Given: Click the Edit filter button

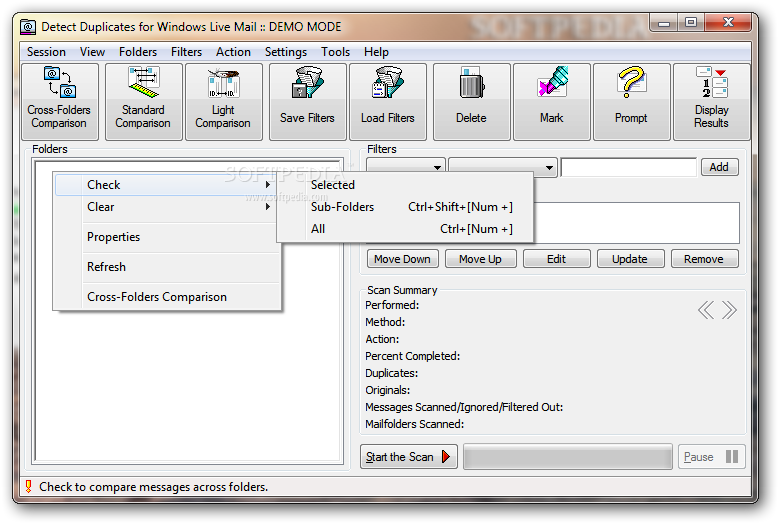Looking at the screenshot, I should tap(556, 259).
